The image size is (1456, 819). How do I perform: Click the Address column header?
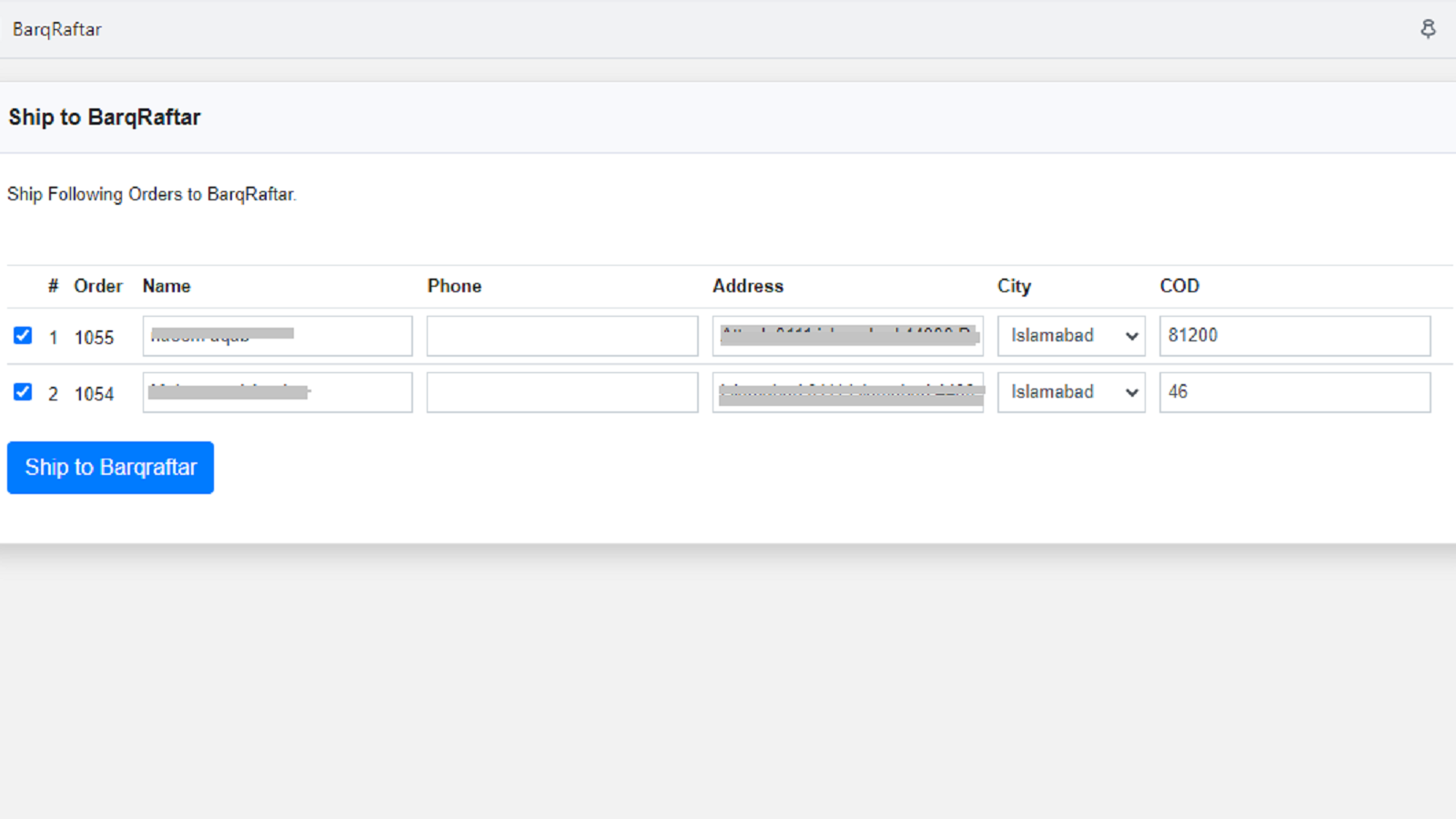click(748, 286)
